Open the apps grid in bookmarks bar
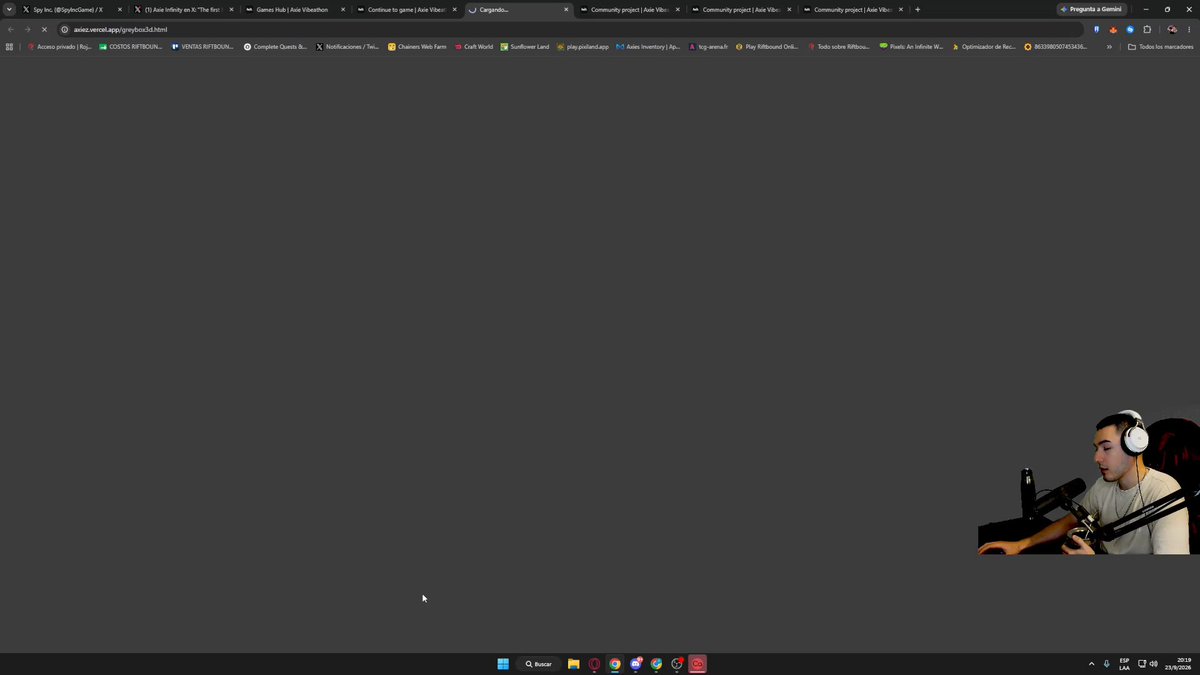The image size is (1200, 675). click(10, 47)
